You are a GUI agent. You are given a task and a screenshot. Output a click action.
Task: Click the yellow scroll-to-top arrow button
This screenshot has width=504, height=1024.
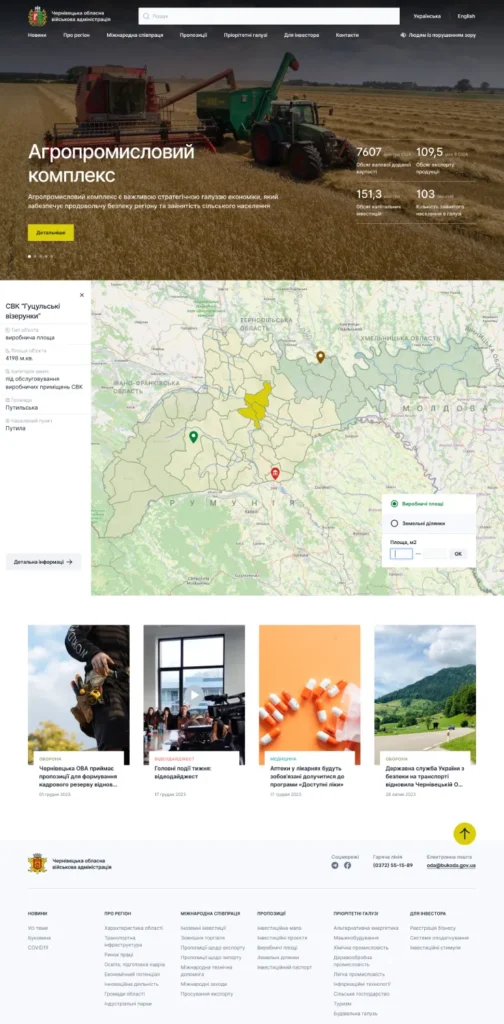click(x=465, y=833)
